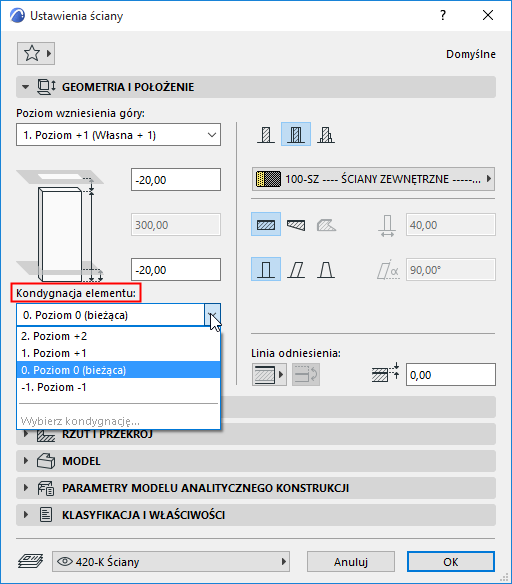Viewport: 512px width, 584px height.
Task: Open the Kondygnacja elementu dropdown arrow
Action: [x=212, y=315]
